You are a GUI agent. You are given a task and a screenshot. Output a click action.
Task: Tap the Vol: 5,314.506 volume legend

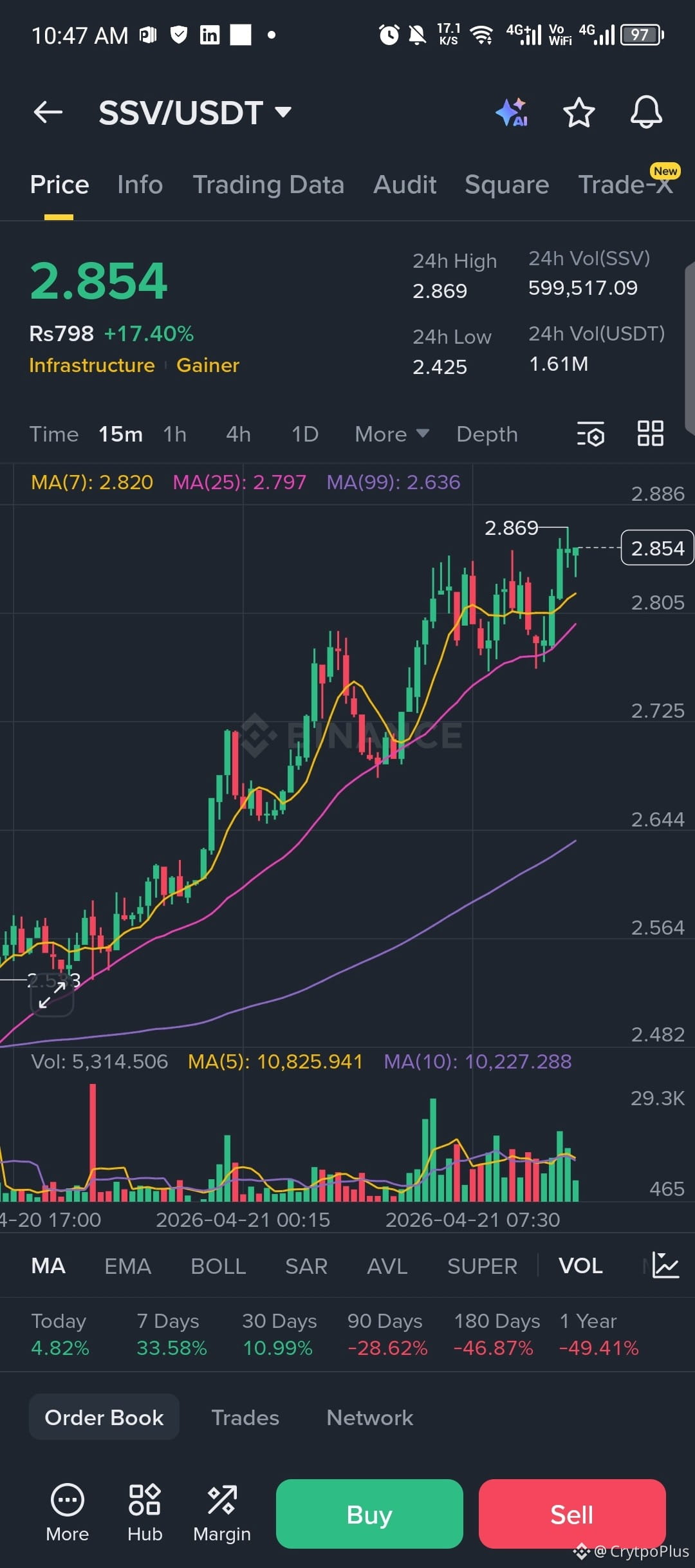pos(100,1061)
